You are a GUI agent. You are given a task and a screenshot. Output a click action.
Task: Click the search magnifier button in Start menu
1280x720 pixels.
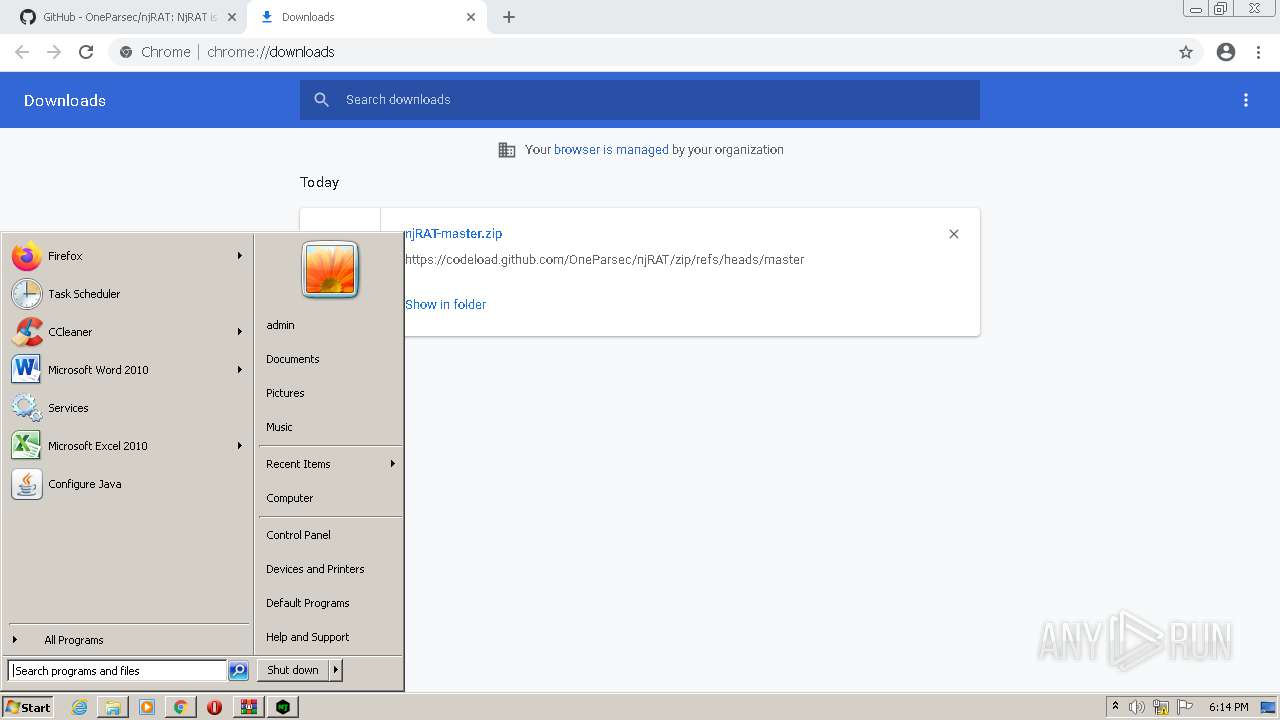pos(238,671)
